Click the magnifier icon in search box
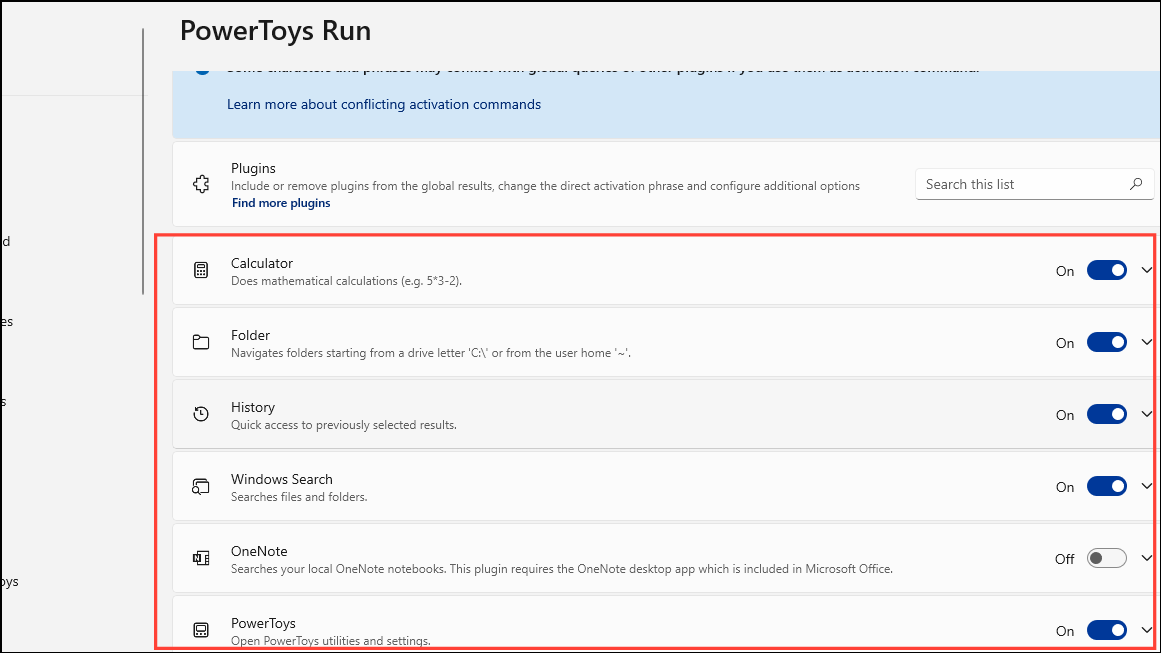This screenshot has height=653, width=1161. coord(1136,184)
